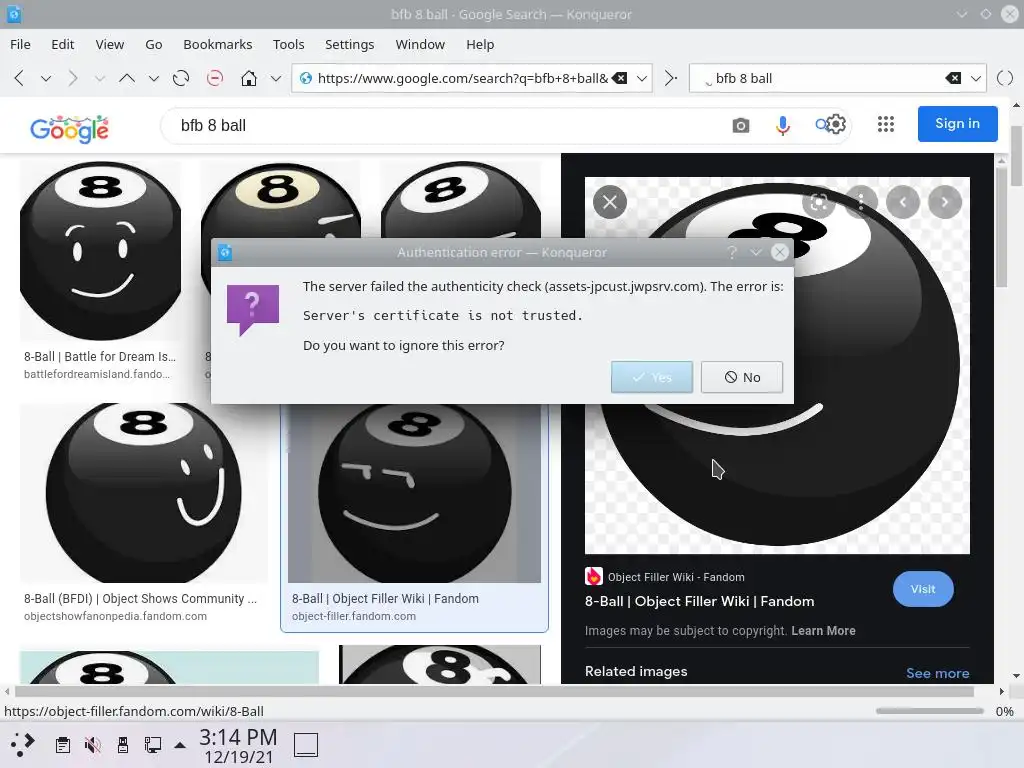Open the Forward history dropdown

(x=99, y=78)
